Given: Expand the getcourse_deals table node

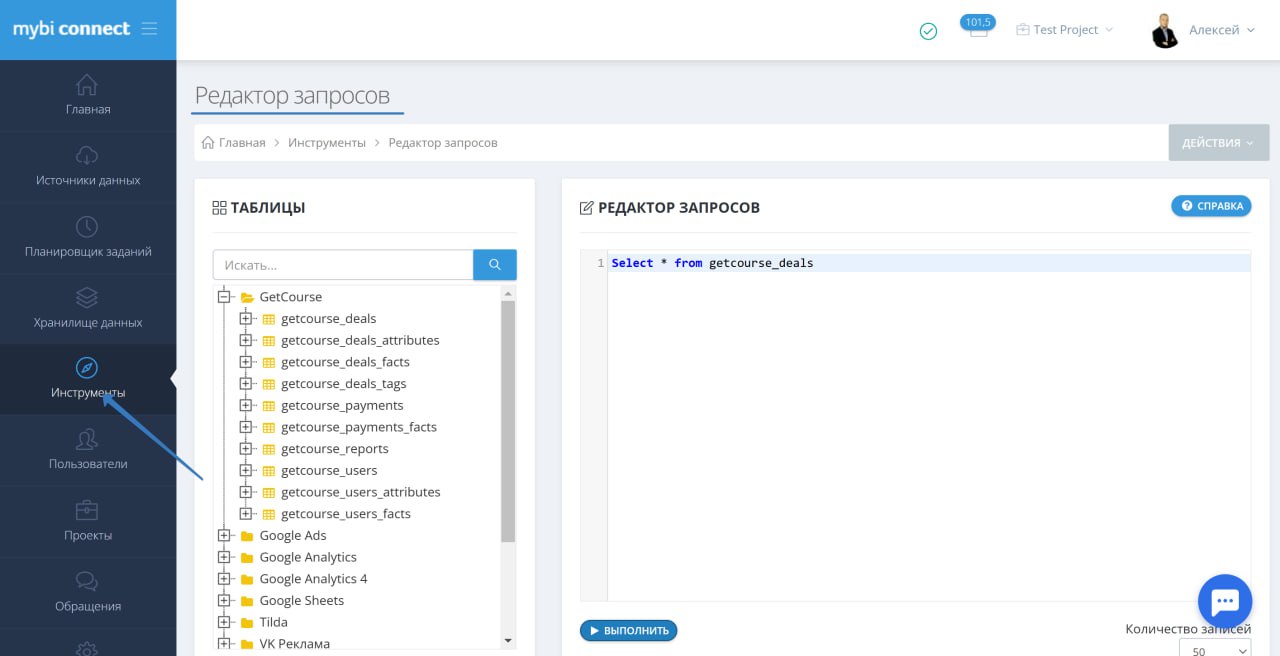Looking at the screenshot, I should pyautogui.click(x=246, y=319).
